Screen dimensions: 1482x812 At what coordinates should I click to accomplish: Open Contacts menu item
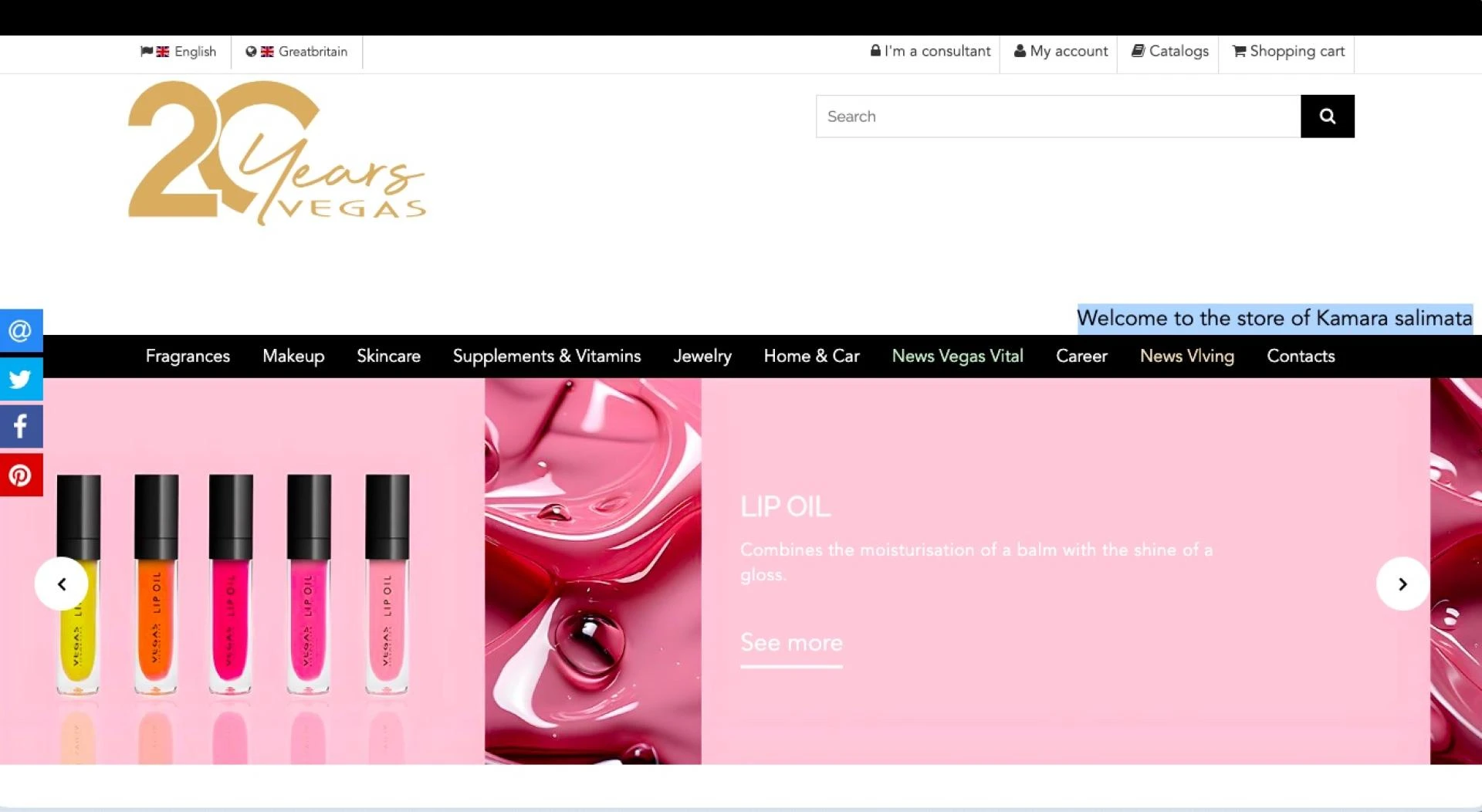[x=1301, y=356]
